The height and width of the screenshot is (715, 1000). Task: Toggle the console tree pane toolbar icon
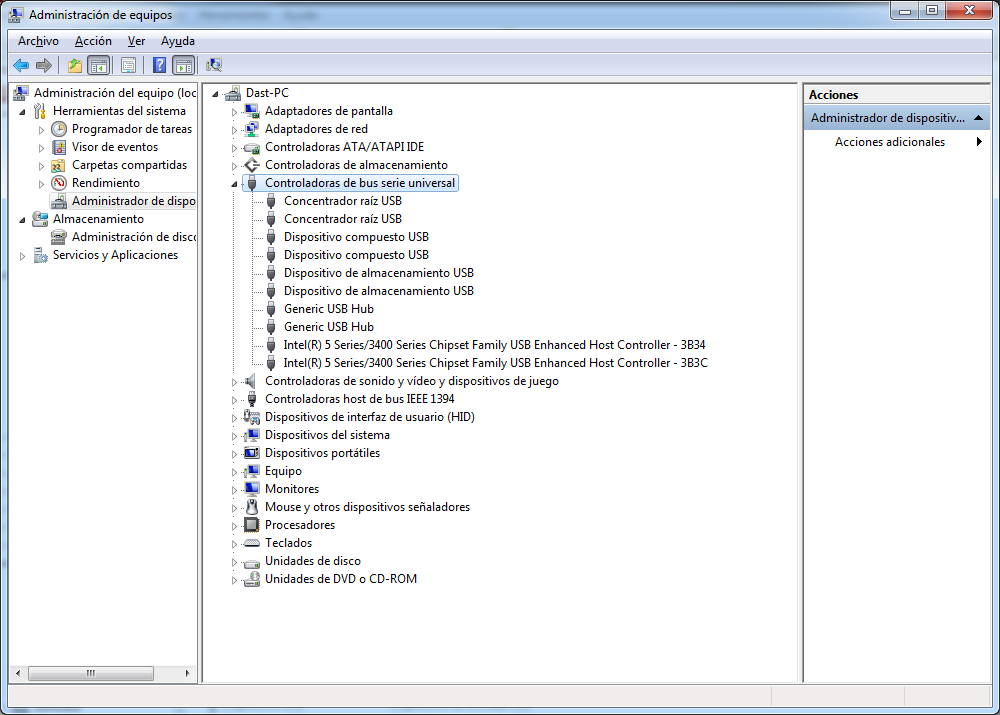[98, 65]
